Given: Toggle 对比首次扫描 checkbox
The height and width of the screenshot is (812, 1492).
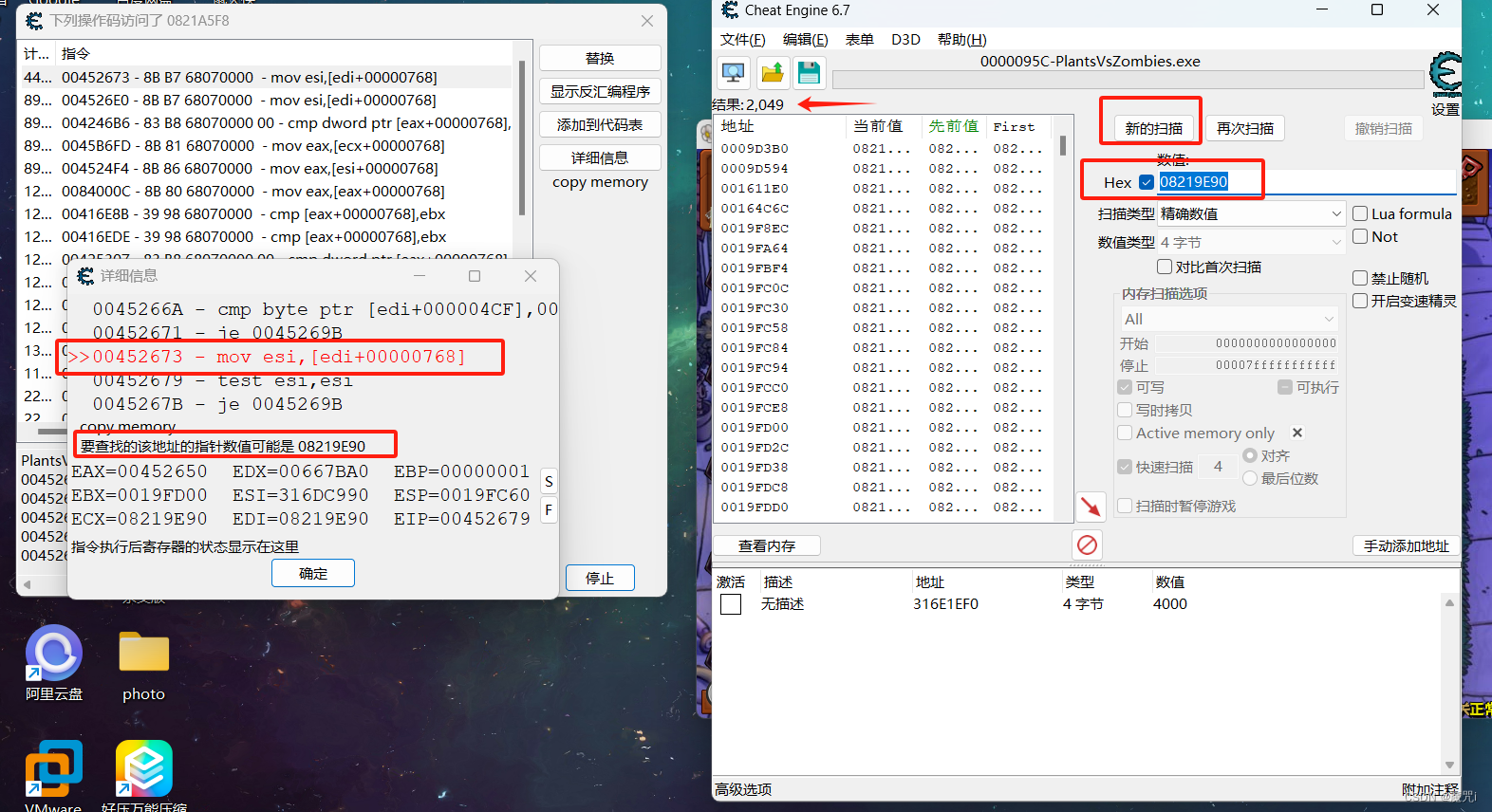Looking at the screenshot, I should (x=1165, y=267).
